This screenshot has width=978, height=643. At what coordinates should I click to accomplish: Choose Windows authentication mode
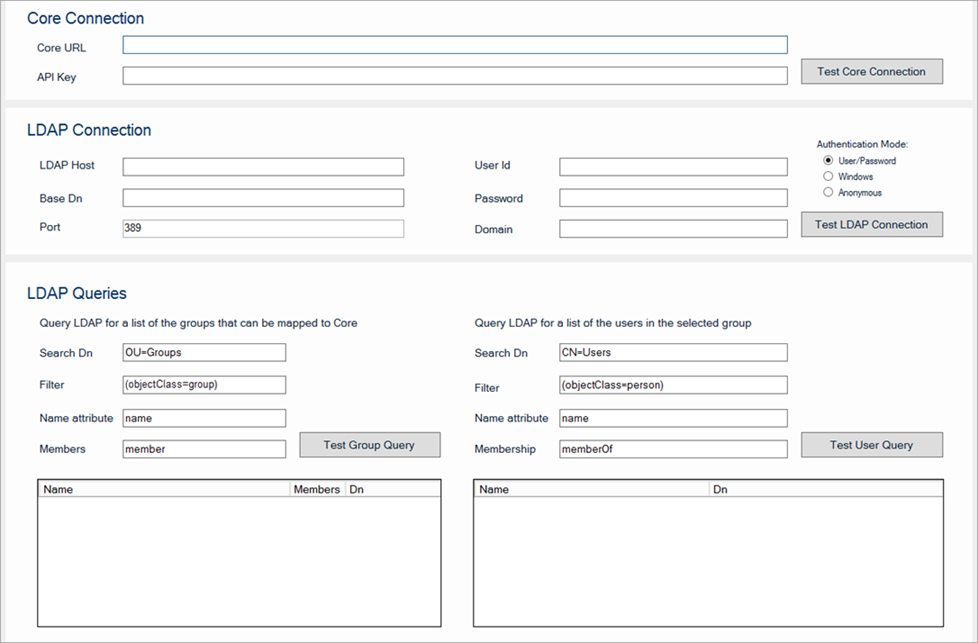pos(828,177)
